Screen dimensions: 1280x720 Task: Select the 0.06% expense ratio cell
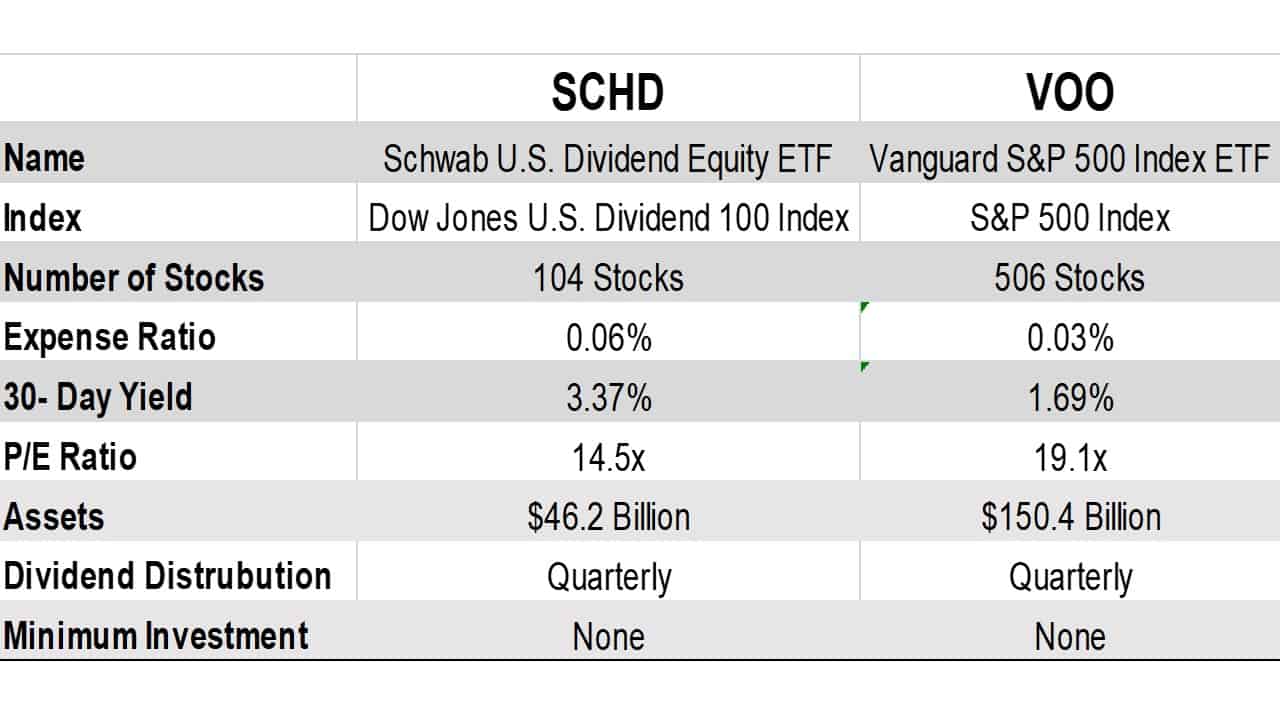point(608,337)
